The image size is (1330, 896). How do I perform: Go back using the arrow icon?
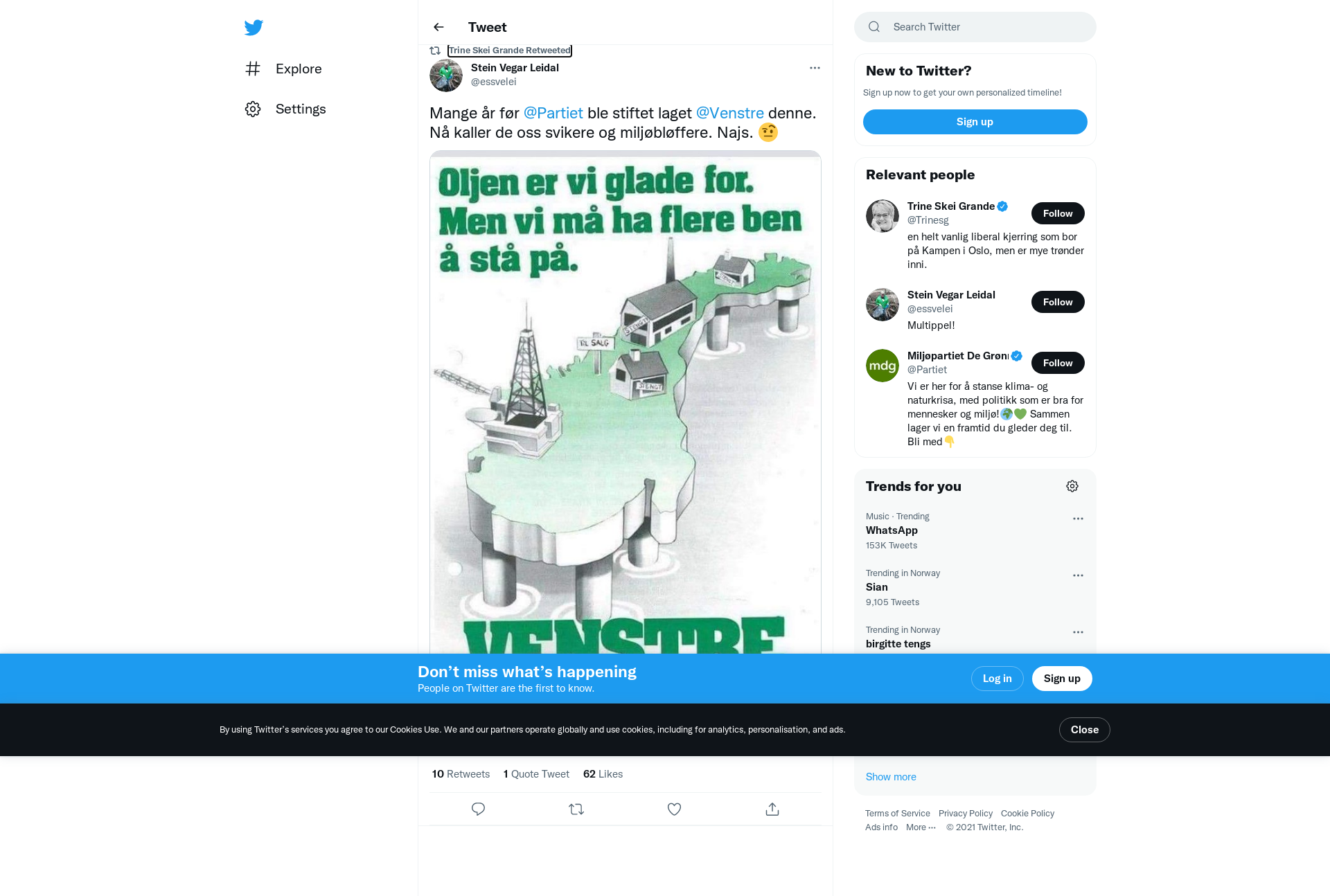tap(438, 27)
